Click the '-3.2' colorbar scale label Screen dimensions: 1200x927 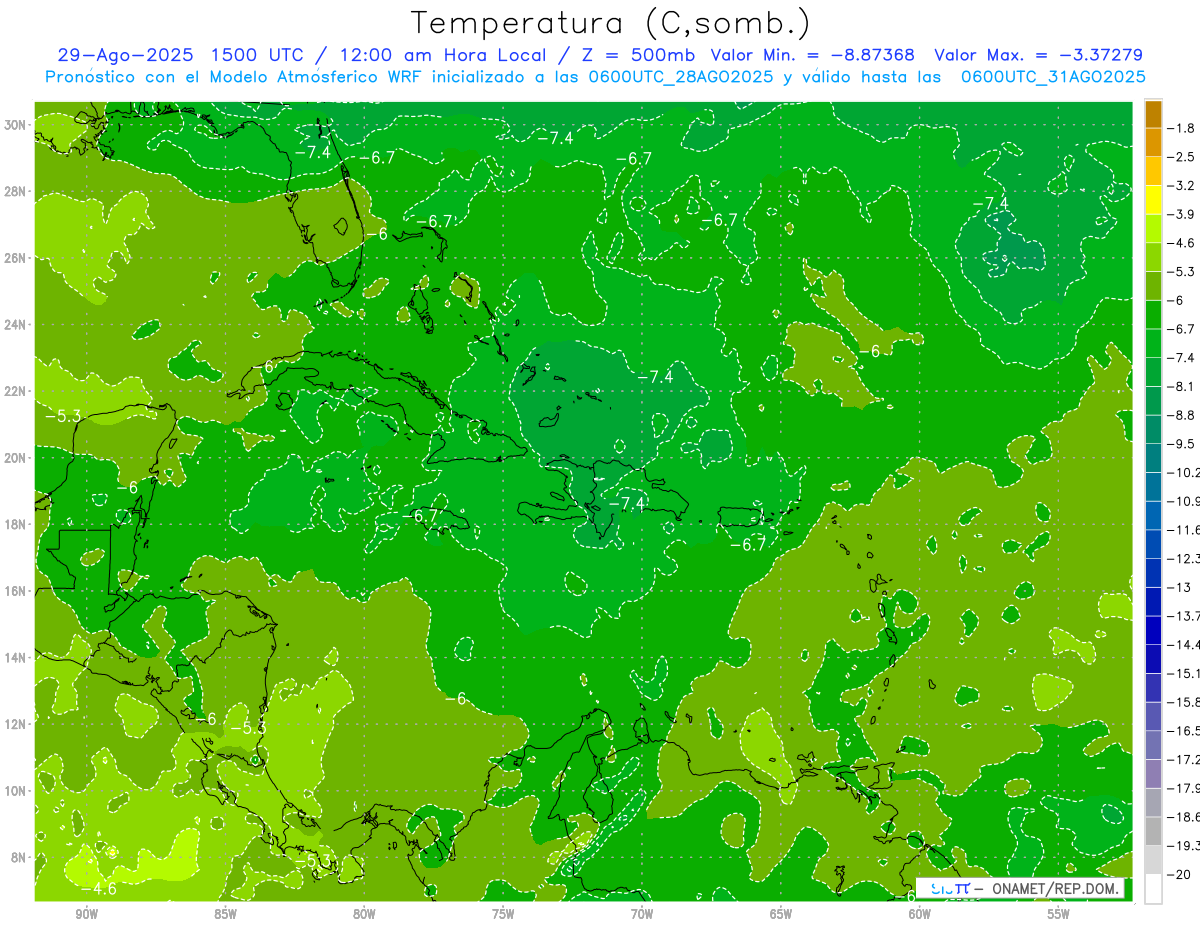[x=1183, y=186]
